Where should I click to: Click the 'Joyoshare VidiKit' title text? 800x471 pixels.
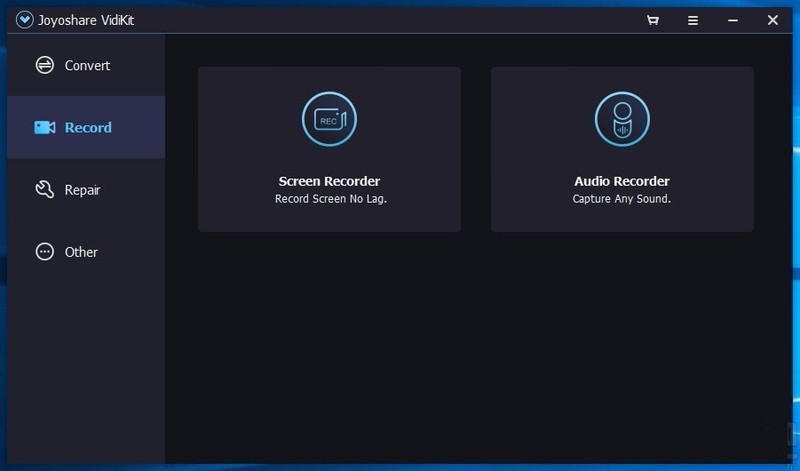coord(86,20)
